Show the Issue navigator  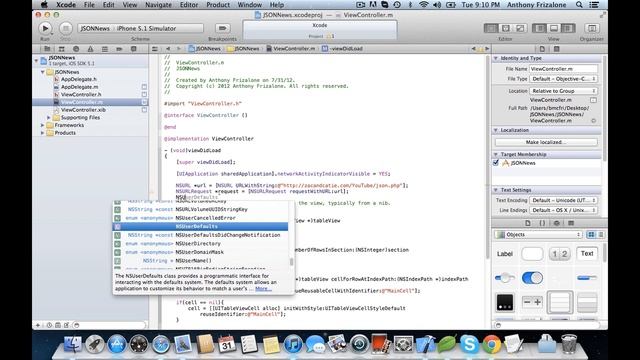click(x=90, y=49)
